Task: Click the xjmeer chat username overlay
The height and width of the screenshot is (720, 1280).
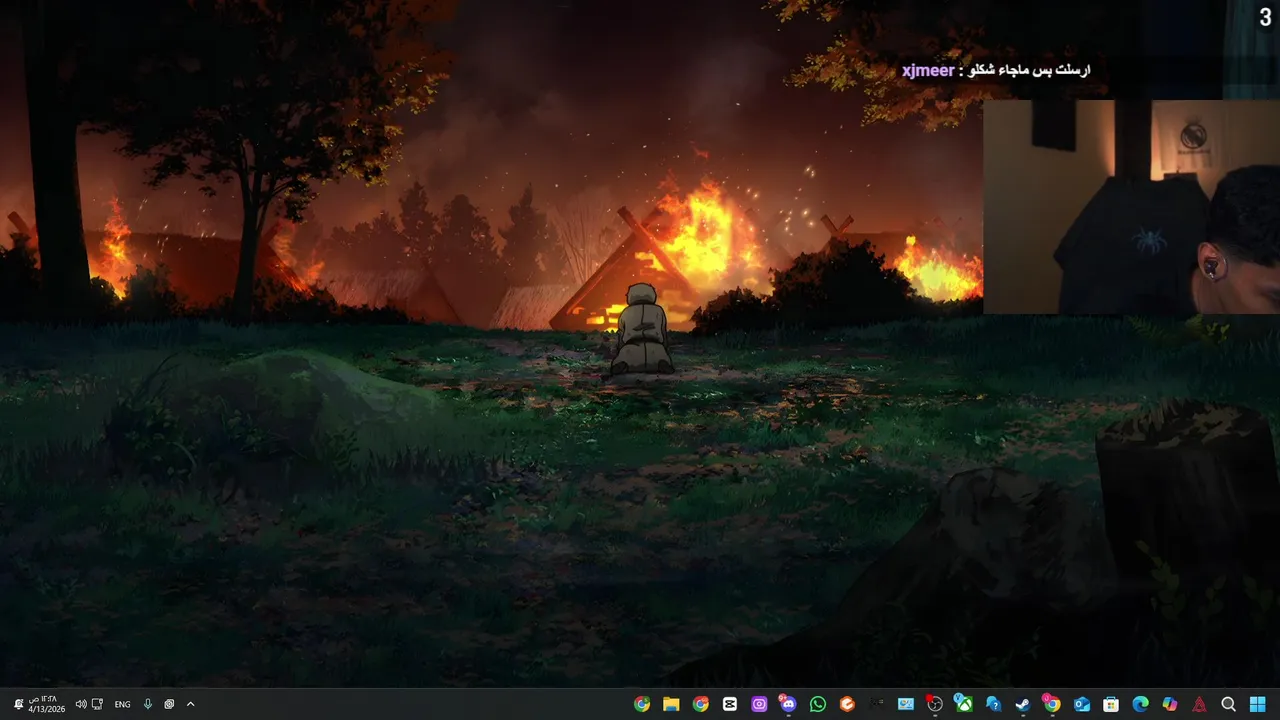Action: pyautogui.click(x=928, y=70)
